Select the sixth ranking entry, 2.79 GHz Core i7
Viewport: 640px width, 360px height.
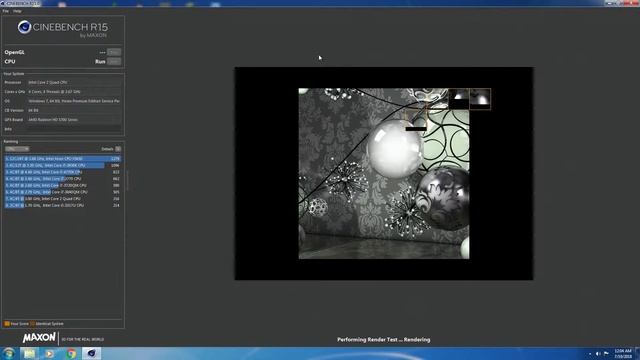click(x=63, y=192)
